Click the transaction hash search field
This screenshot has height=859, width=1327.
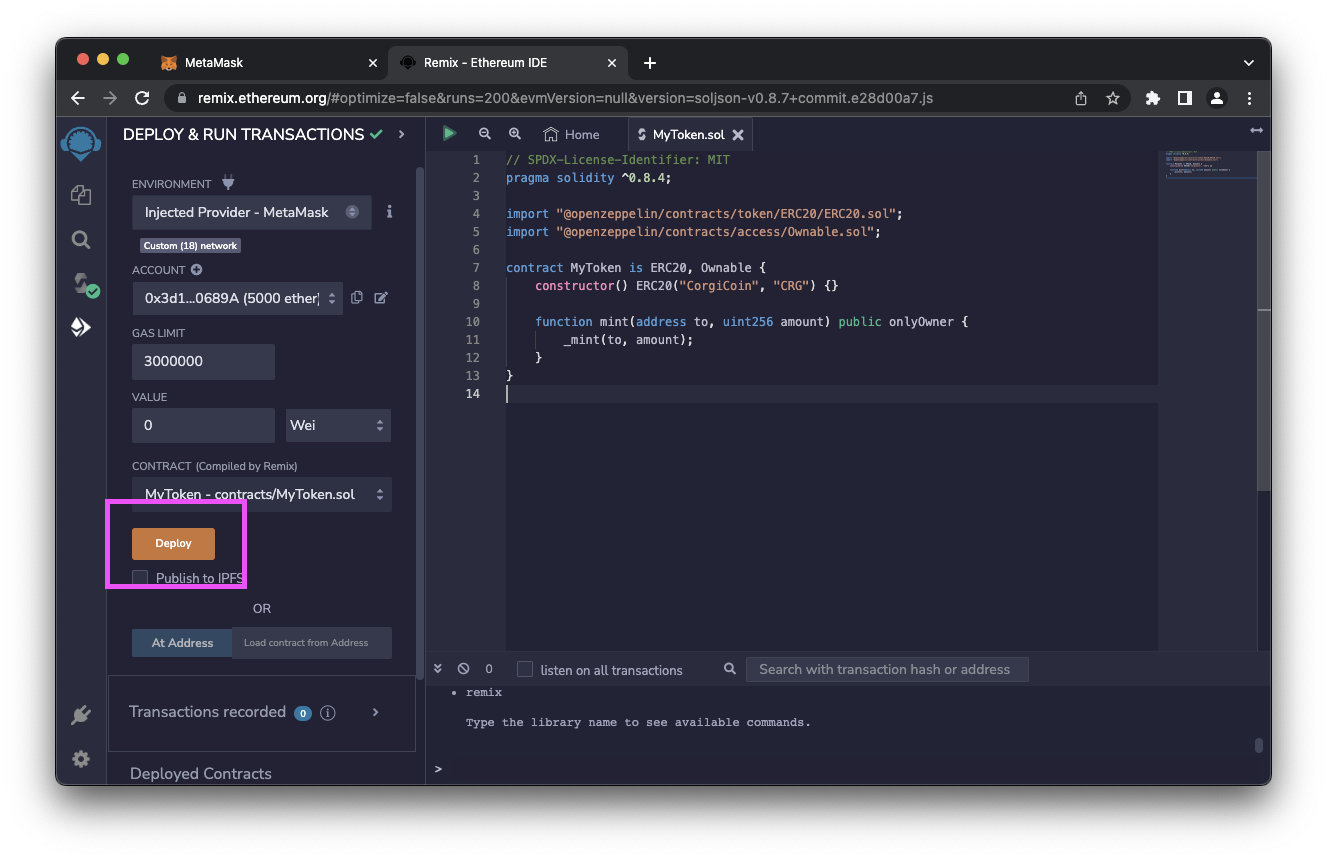pos(887,669)
